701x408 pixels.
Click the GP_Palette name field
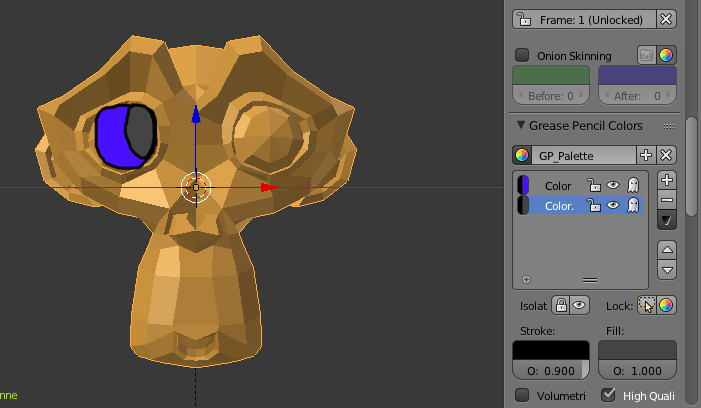pos(583,156)
